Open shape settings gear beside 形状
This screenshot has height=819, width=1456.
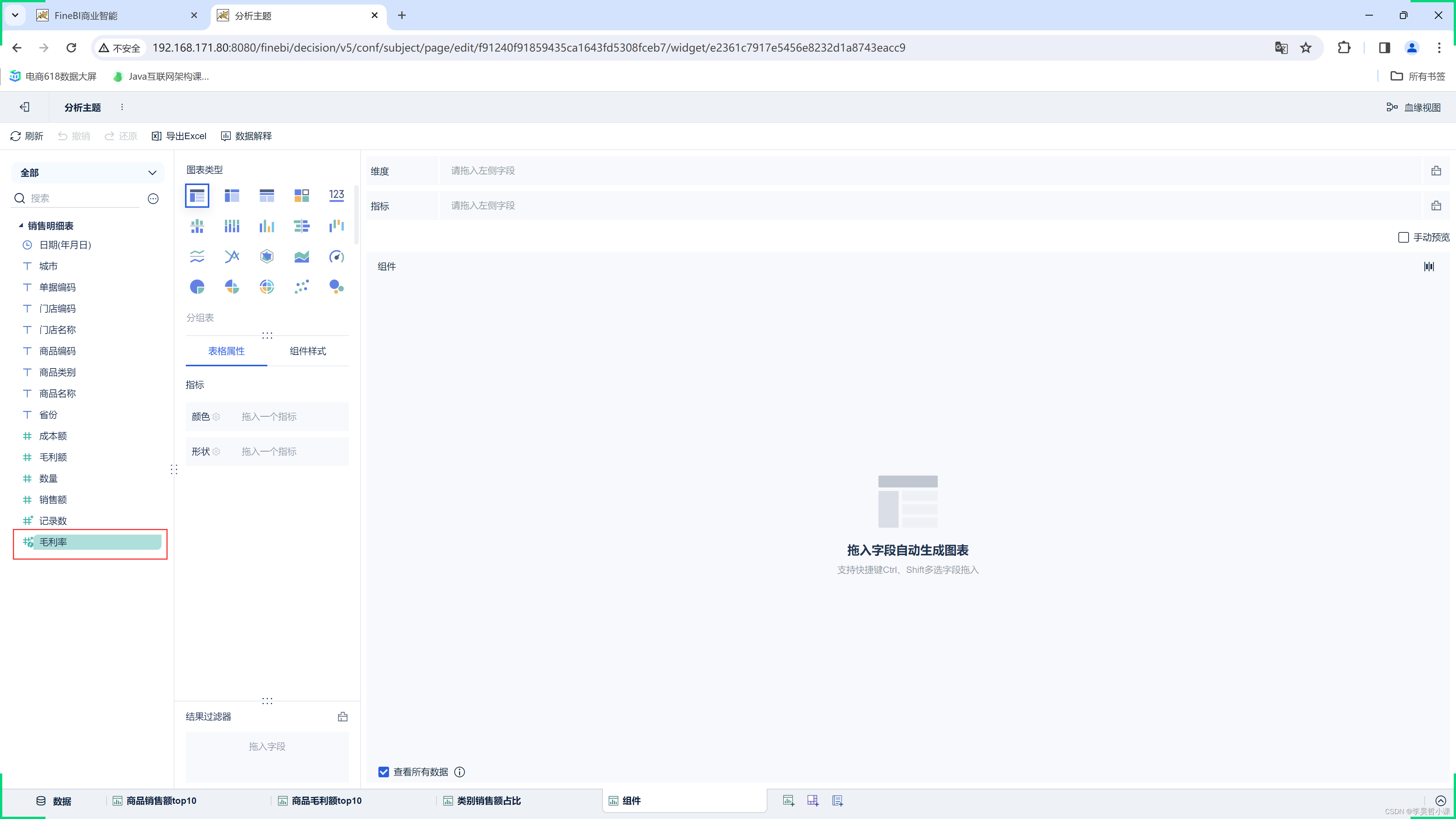pyautogui.click(x=216, y=452)
